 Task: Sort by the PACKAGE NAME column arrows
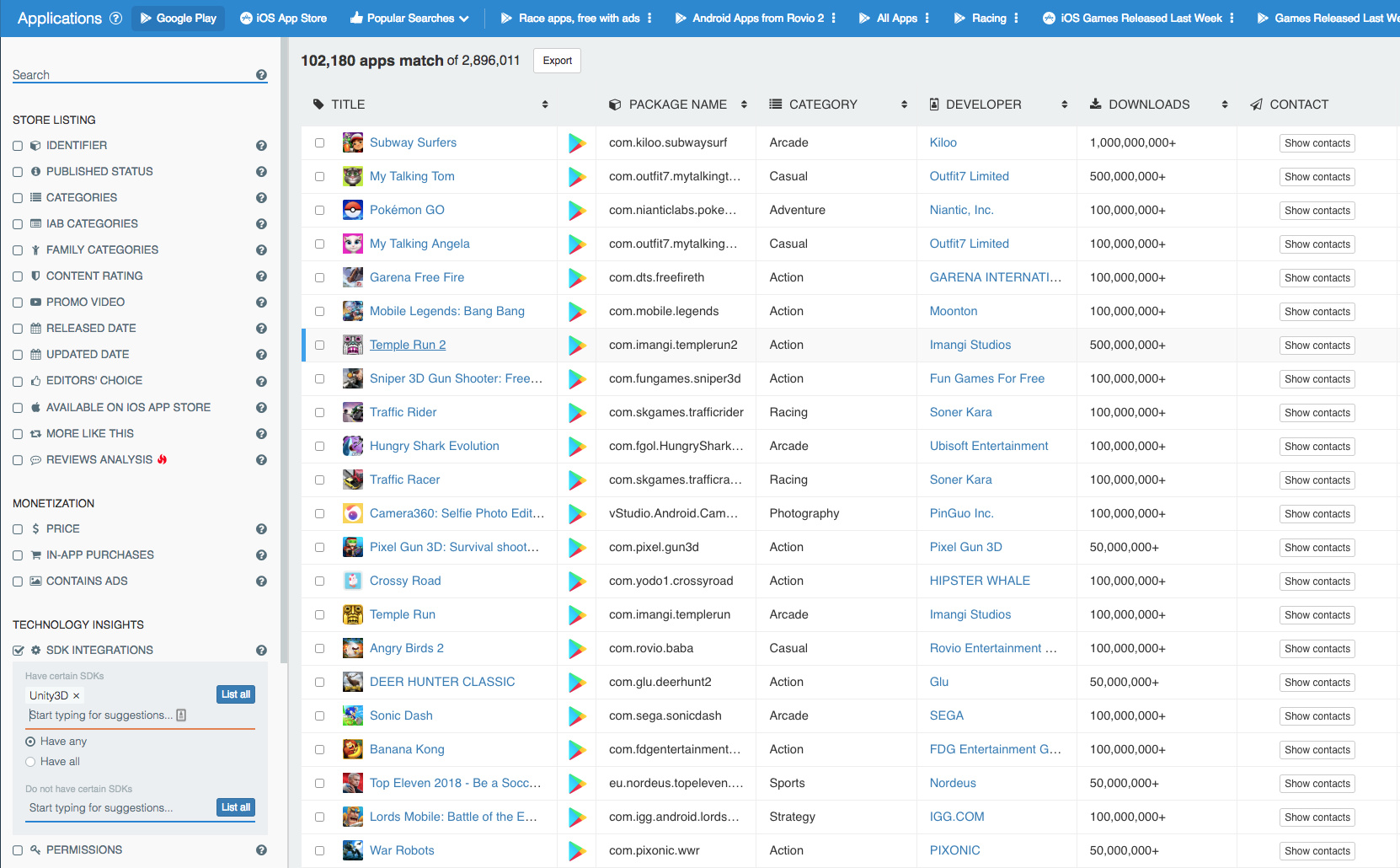click(744, 104)
